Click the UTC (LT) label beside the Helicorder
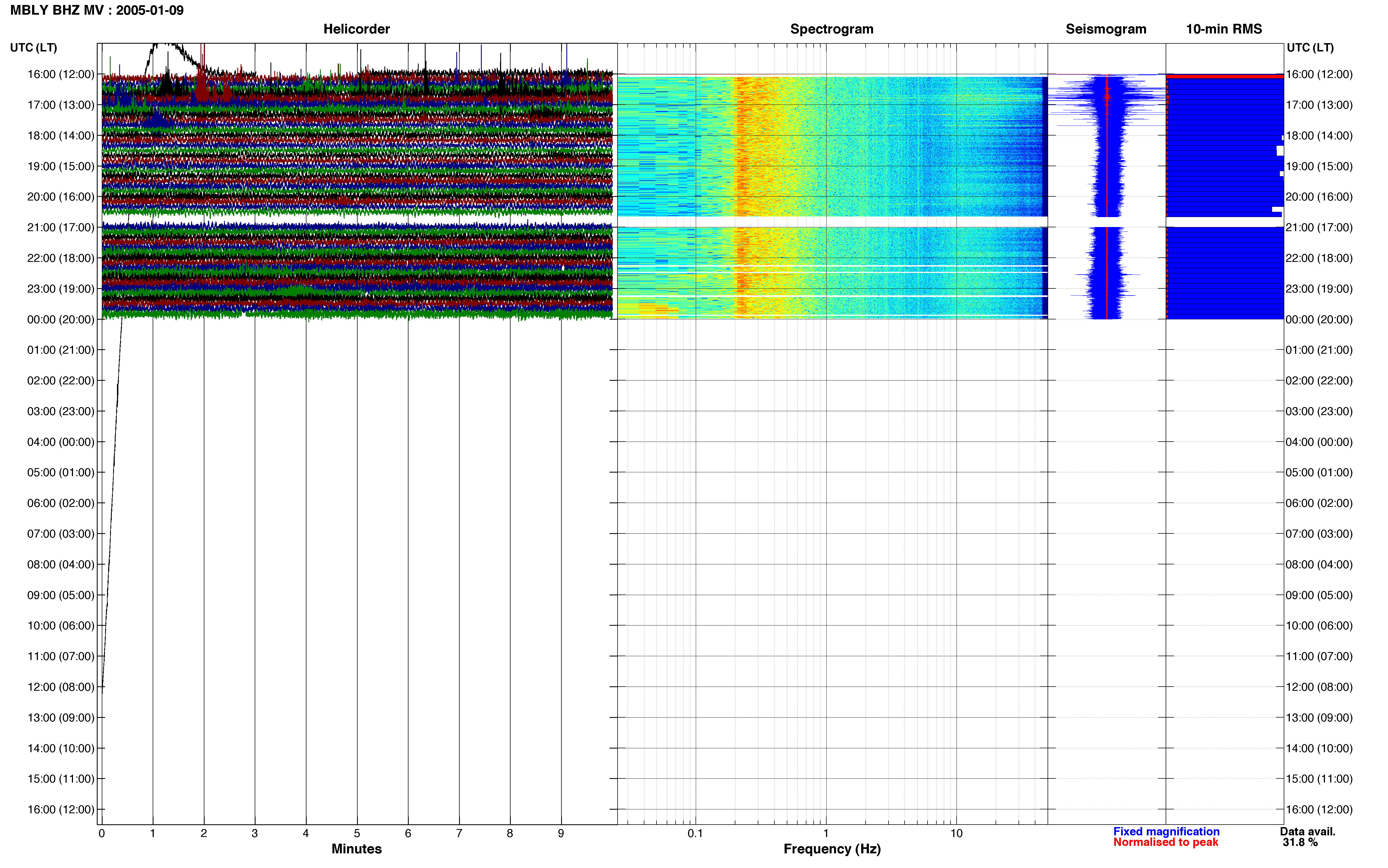Image resolution: width=1388 pixels, height=868 pixels. click(x=34, y=48)
